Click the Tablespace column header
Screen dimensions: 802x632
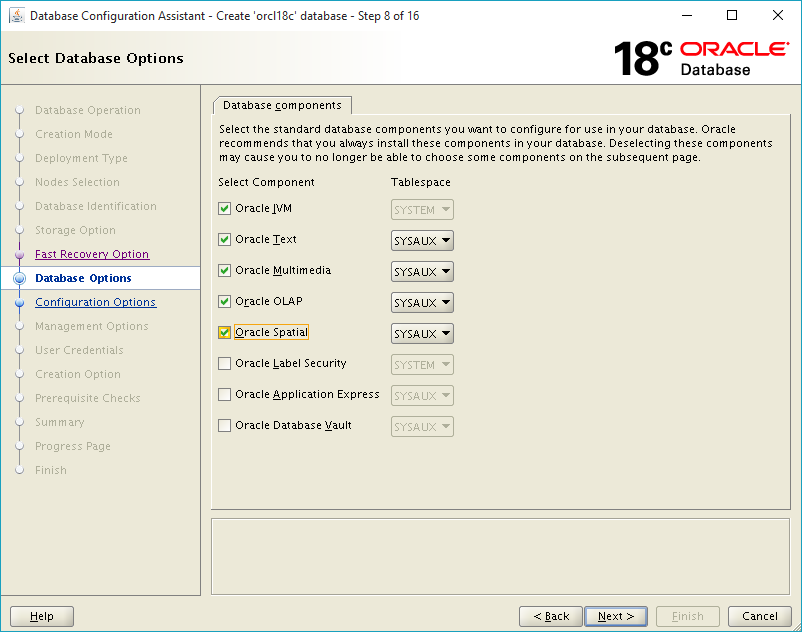(421, 183)
